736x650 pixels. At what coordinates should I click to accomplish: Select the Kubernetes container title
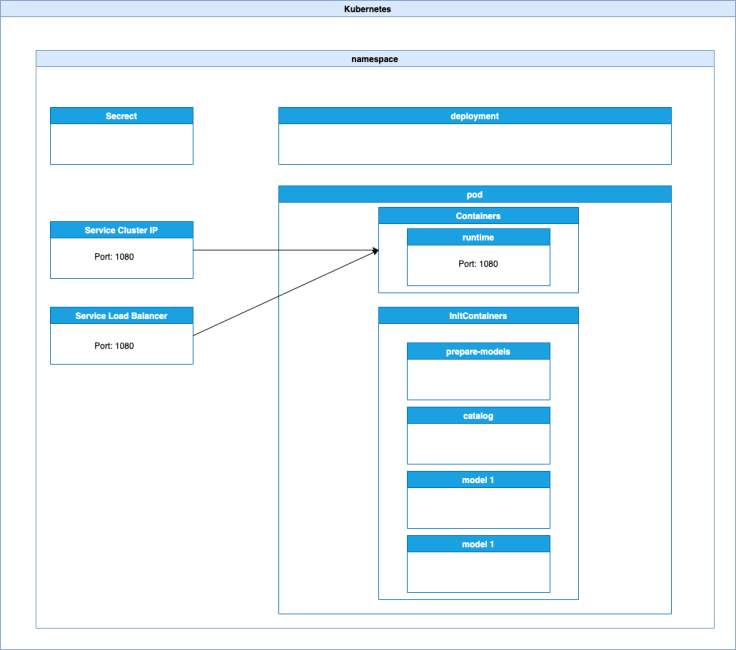point(368,9)
